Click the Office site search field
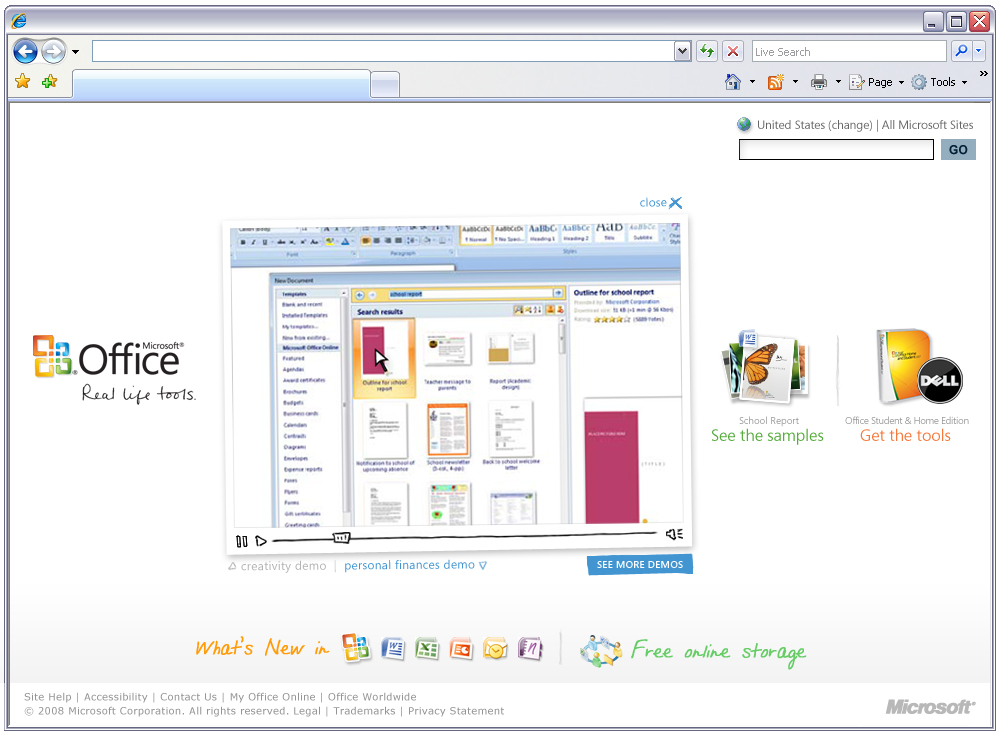This screenshot has width=1000, height=734. (x=836, y=150)
